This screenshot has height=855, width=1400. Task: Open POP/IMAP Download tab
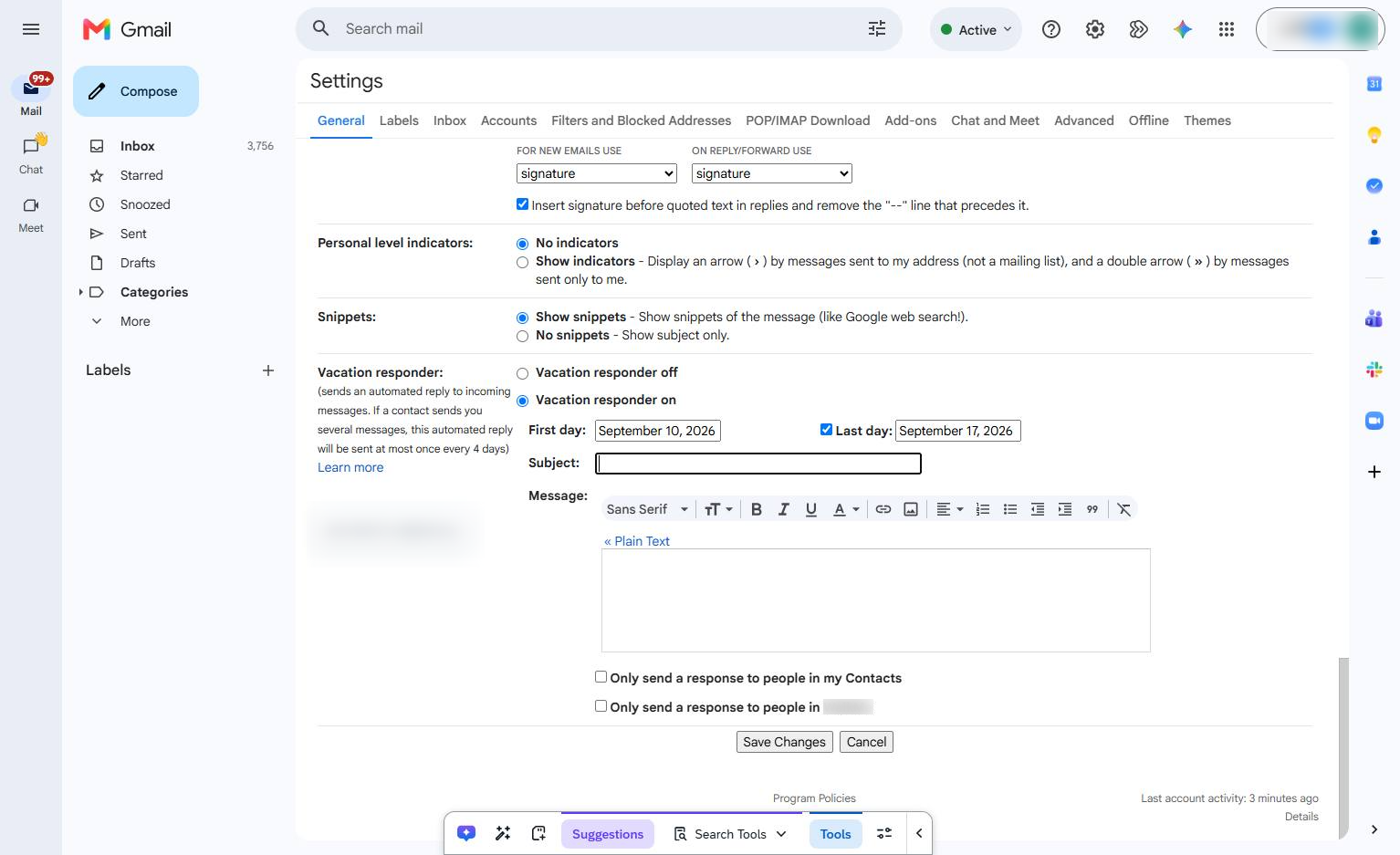click(808, 120)
